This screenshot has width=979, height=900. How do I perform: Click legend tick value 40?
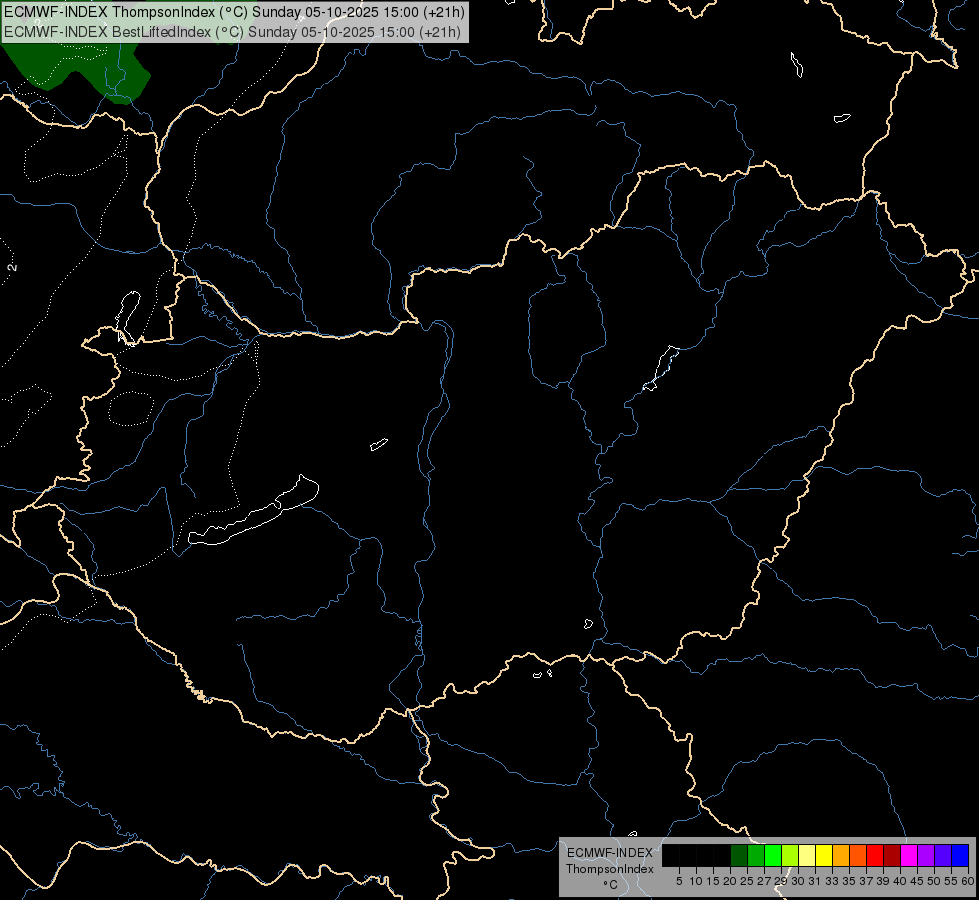tap(900, 881)
